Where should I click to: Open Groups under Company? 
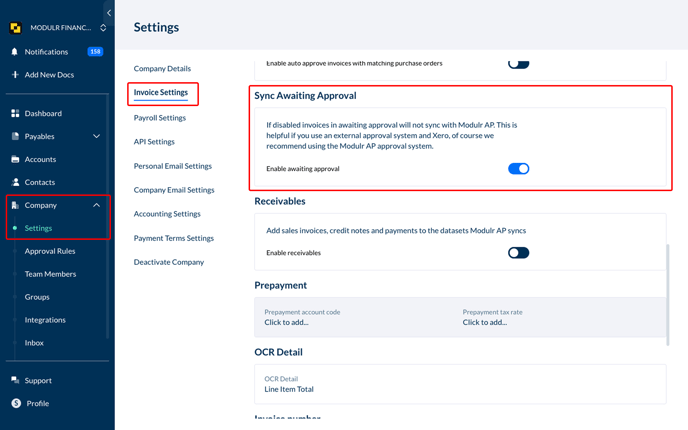(37, 297)
